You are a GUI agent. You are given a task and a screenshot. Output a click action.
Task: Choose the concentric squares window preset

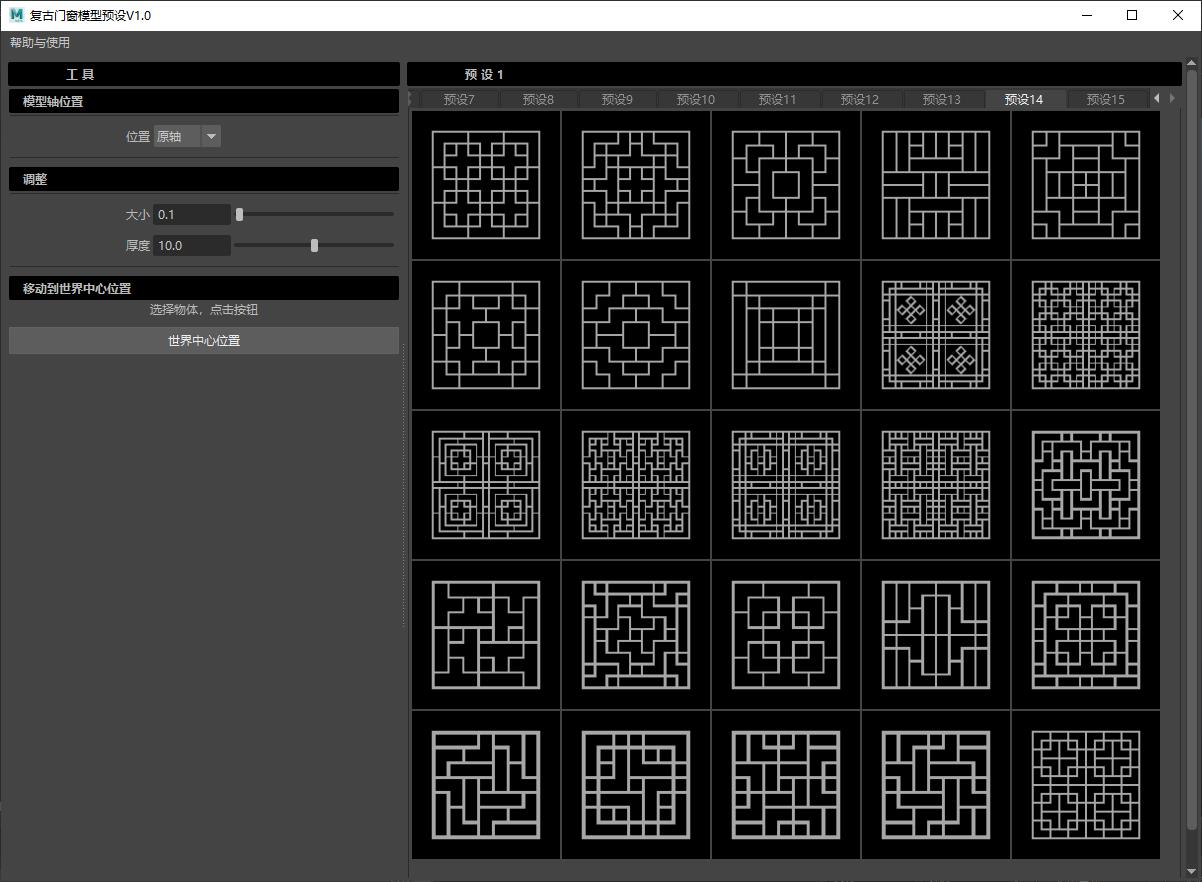[785, 335]
